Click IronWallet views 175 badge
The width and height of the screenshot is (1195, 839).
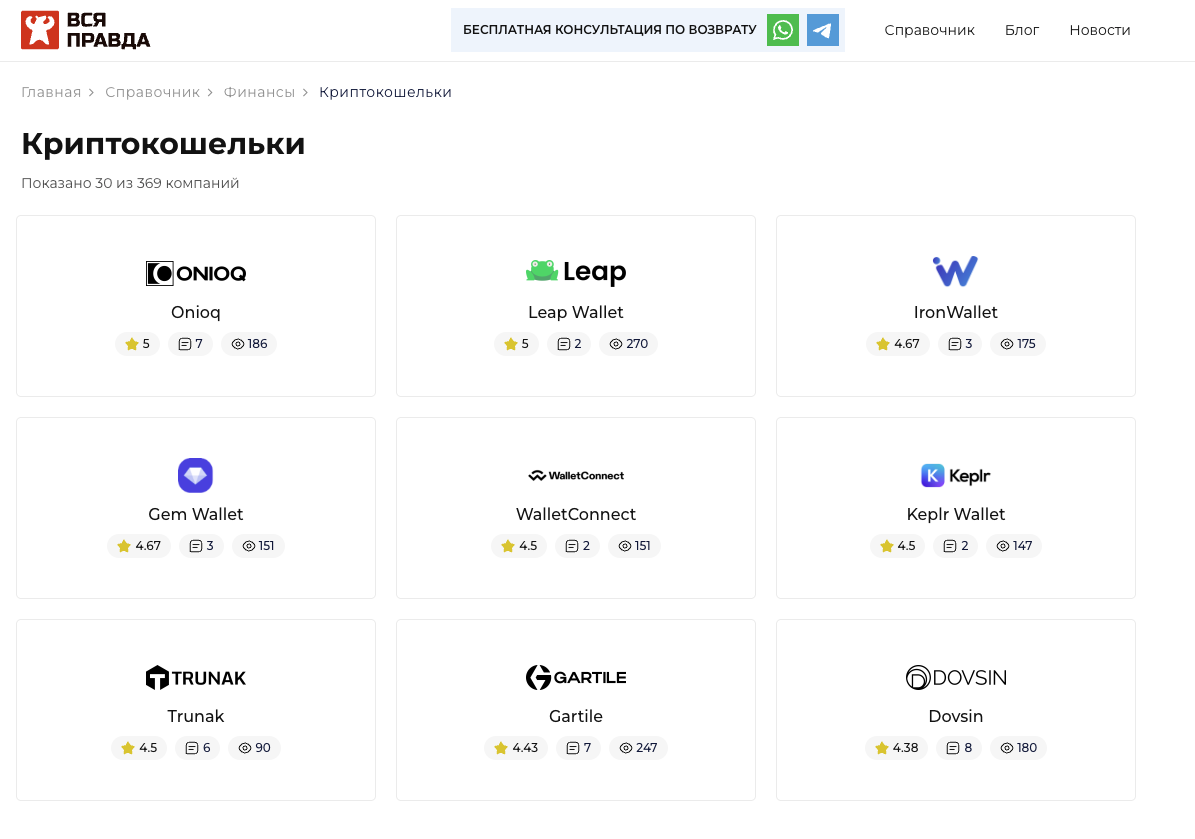tap(1018, 344)
